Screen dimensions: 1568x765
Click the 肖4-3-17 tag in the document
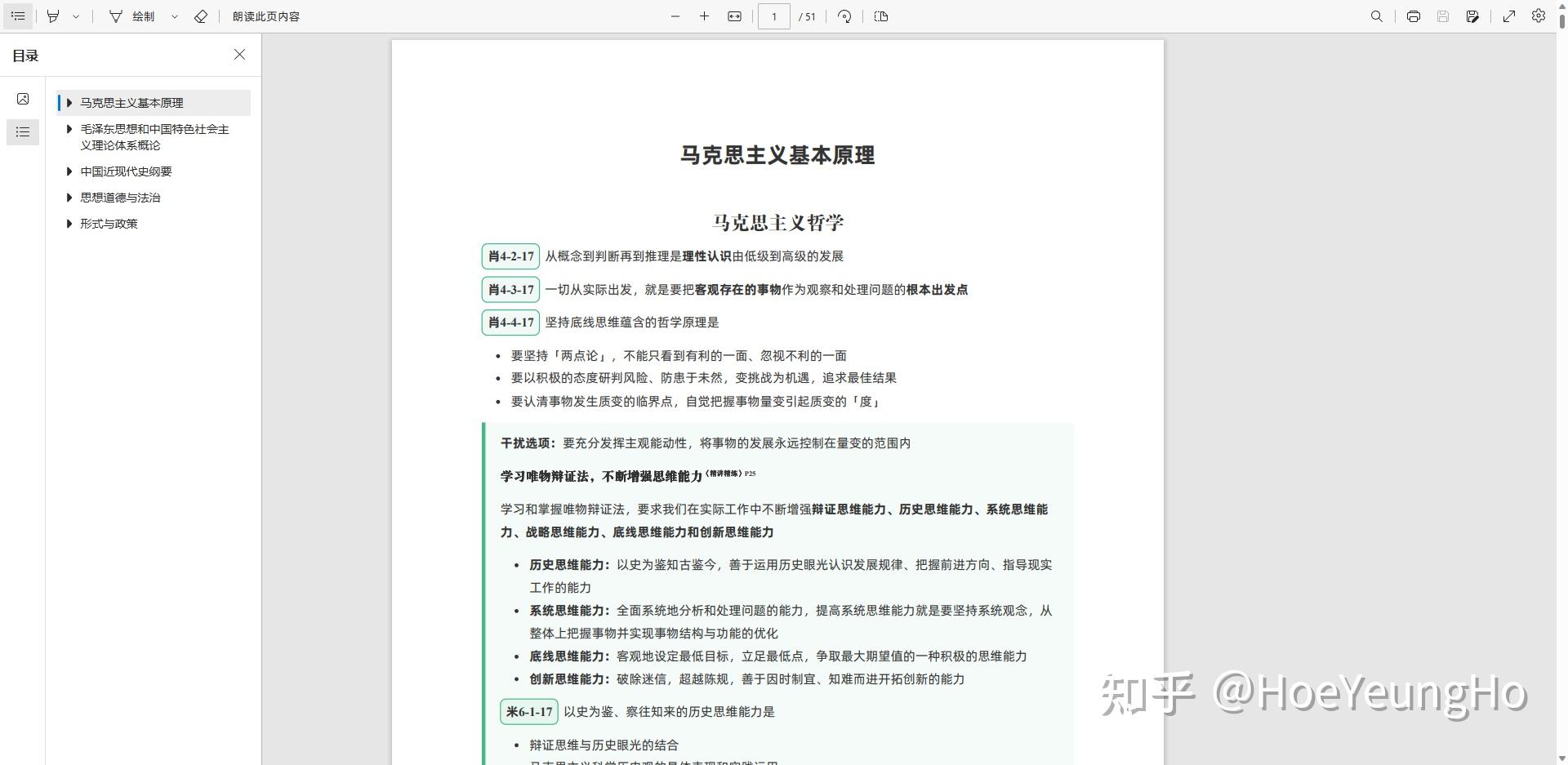click(x=510, y=289)
